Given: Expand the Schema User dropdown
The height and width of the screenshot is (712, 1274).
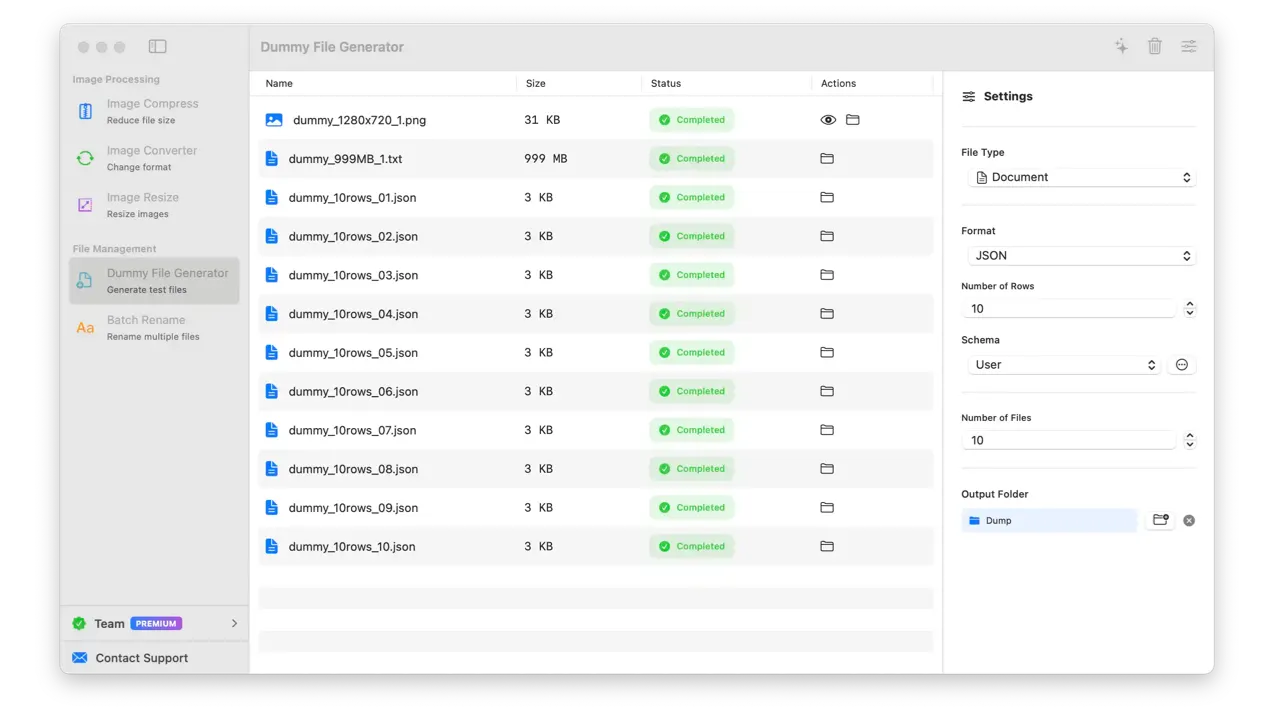Looking at the screenshot, I should click(x=1064, y=365).
